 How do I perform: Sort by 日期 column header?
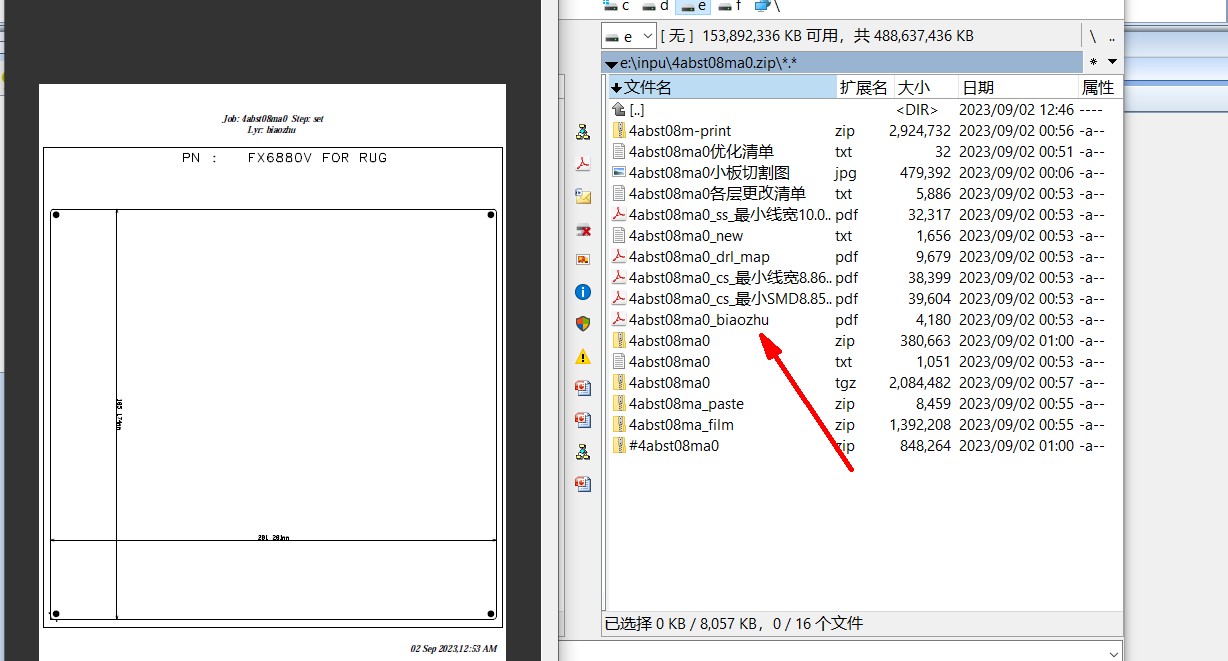tap(1018, 88)
